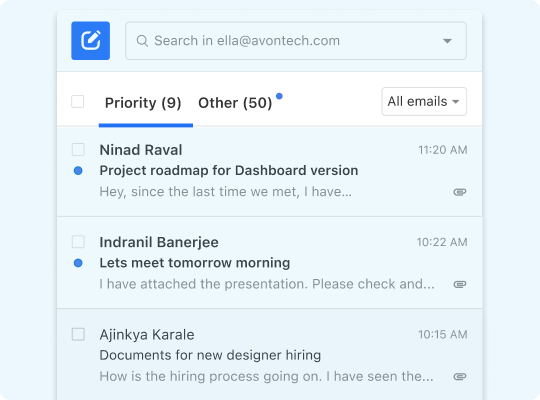
Task: Switch to the Priority (9) tab
Action: coord(143,103)
